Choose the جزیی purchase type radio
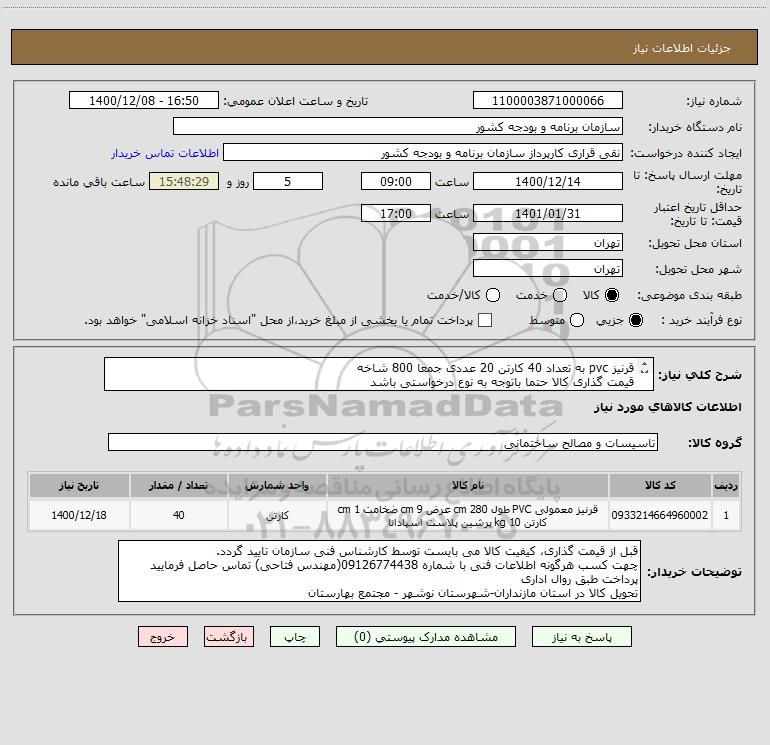The image size is (770, 745). coord(635,320)
